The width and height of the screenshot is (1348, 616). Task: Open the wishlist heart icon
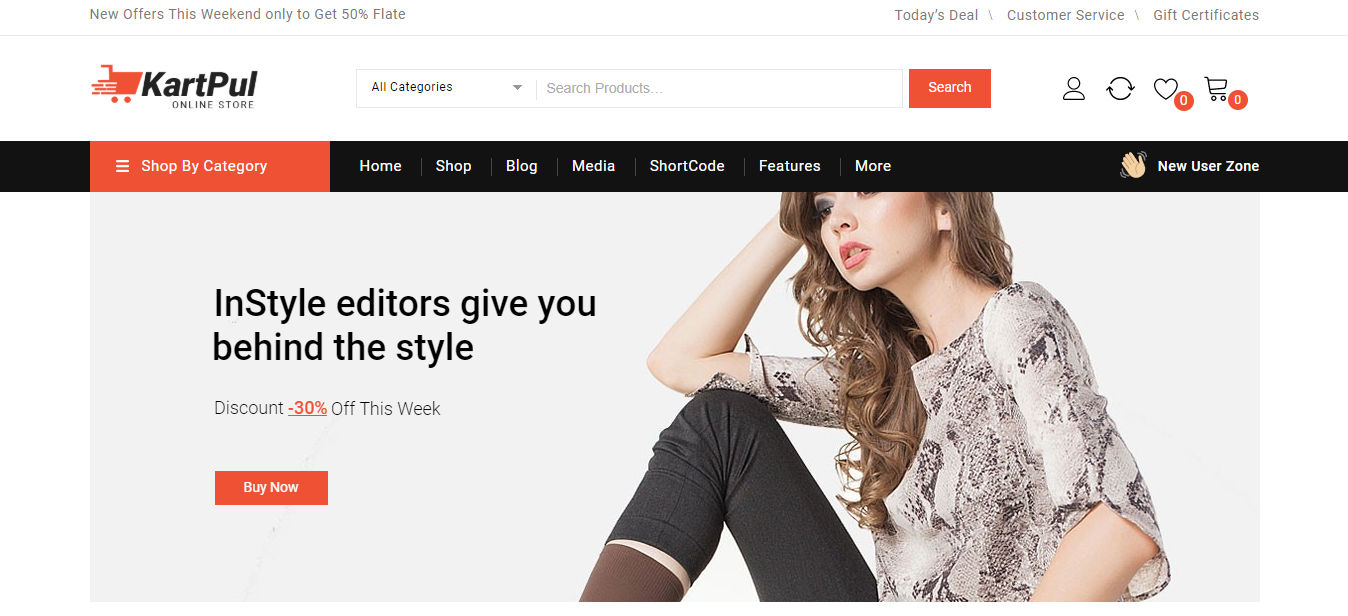click(1165, 88)
